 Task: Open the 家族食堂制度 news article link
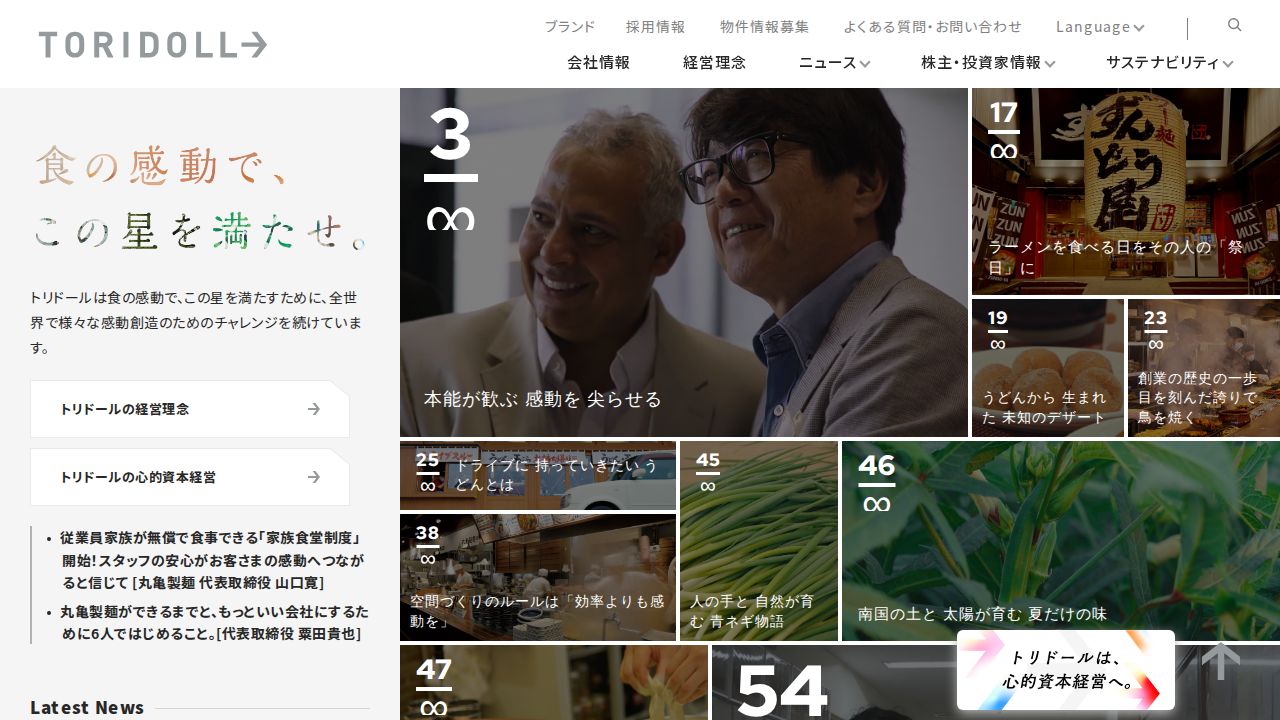pyautogui.click(x=213, y=560)
